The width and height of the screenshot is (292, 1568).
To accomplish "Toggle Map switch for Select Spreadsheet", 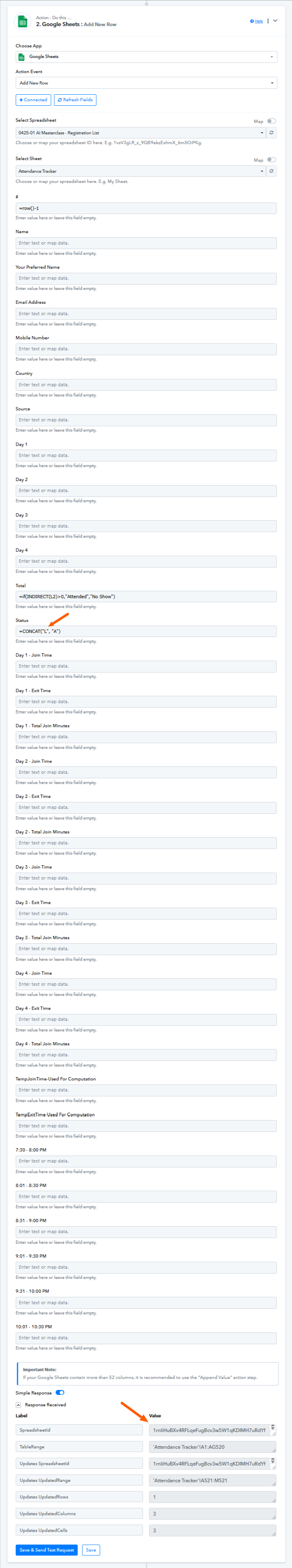I will point(271,121).
